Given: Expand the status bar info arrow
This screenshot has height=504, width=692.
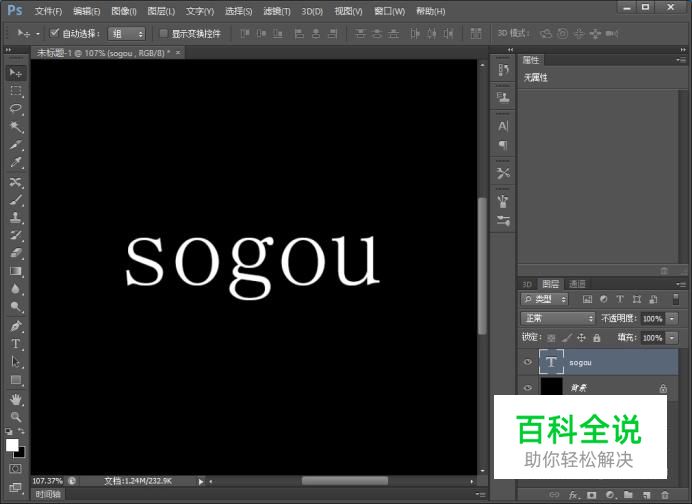Looking at the screenshot, I should pos(201,481).
